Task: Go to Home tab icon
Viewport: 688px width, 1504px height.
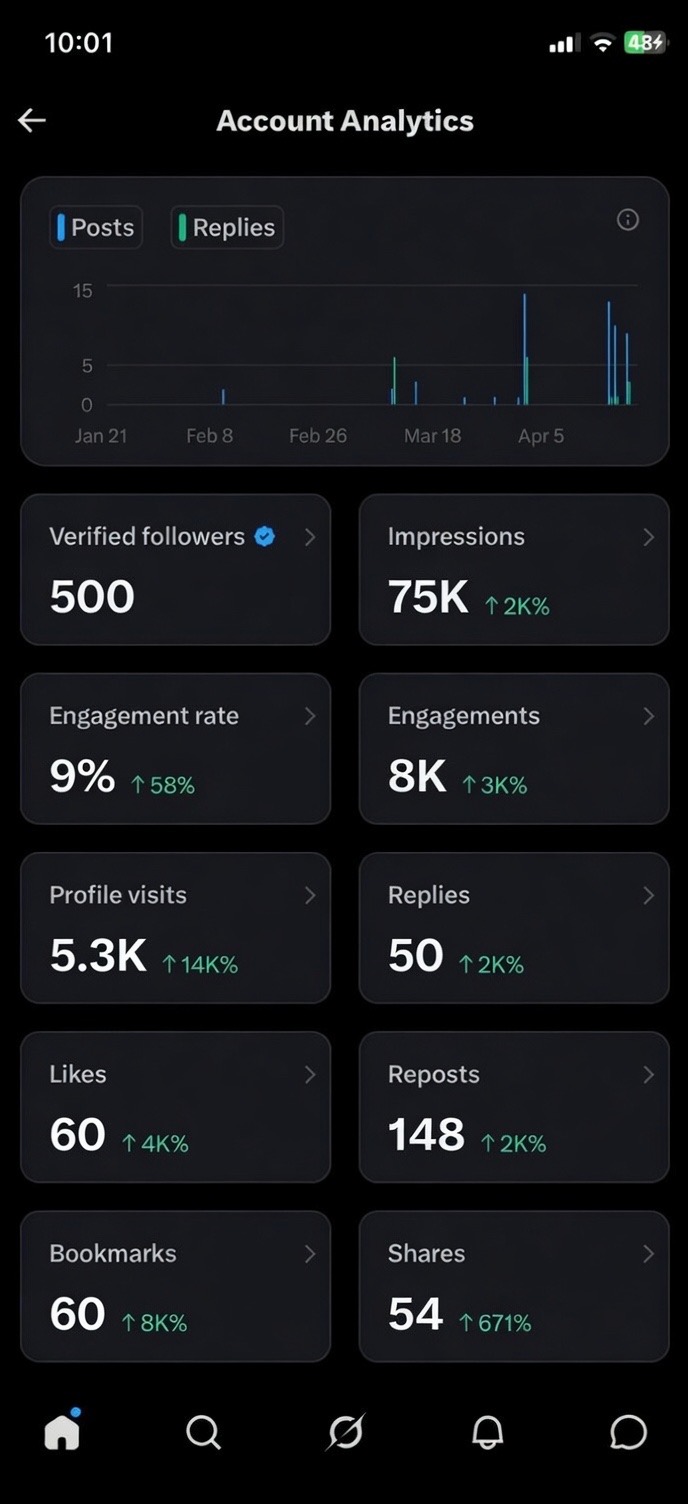Action: 62,1431
